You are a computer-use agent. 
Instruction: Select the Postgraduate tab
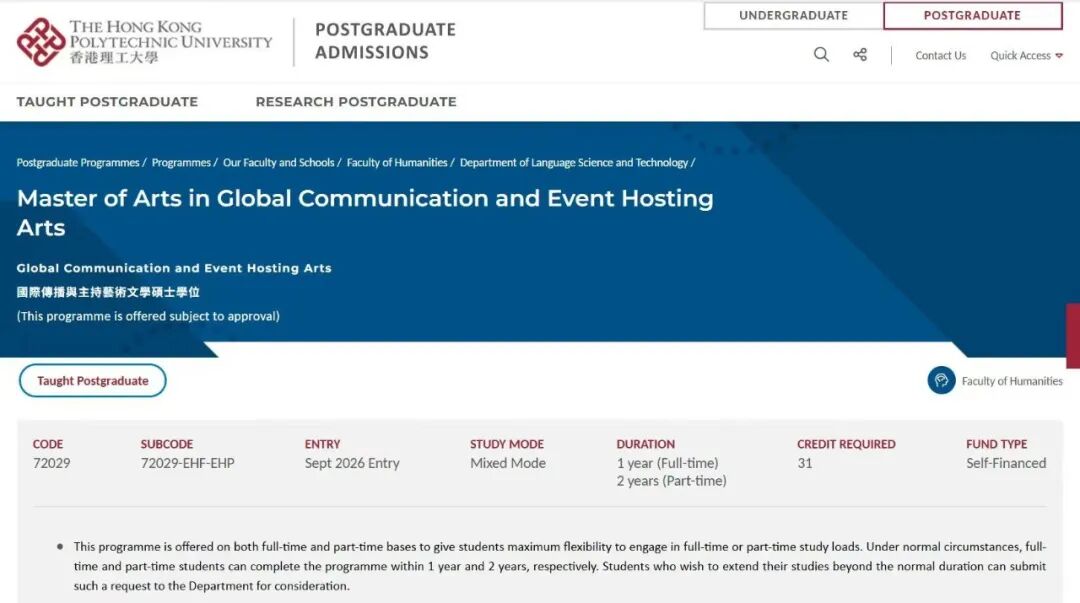click(x=972, y=16)
